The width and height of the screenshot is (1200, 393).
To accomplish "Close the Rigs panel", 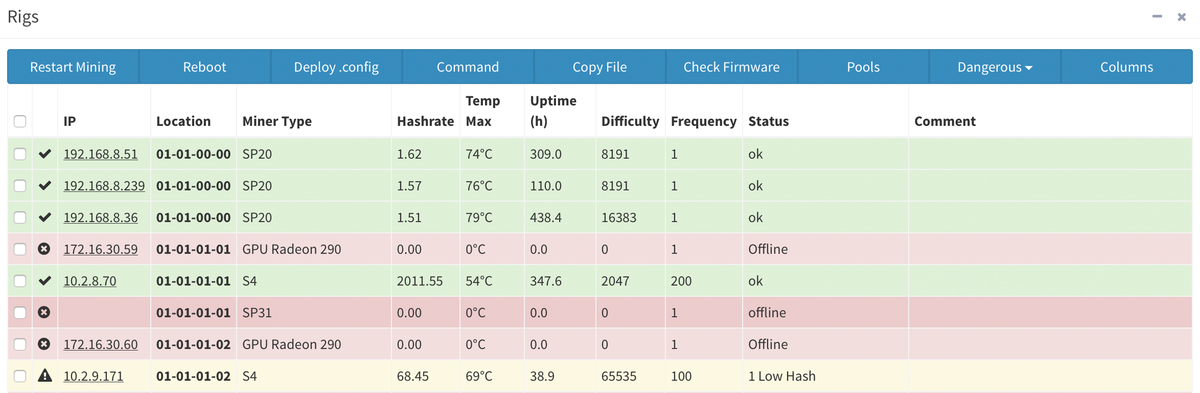I will pyautogui.click(x=1181, y=17).
